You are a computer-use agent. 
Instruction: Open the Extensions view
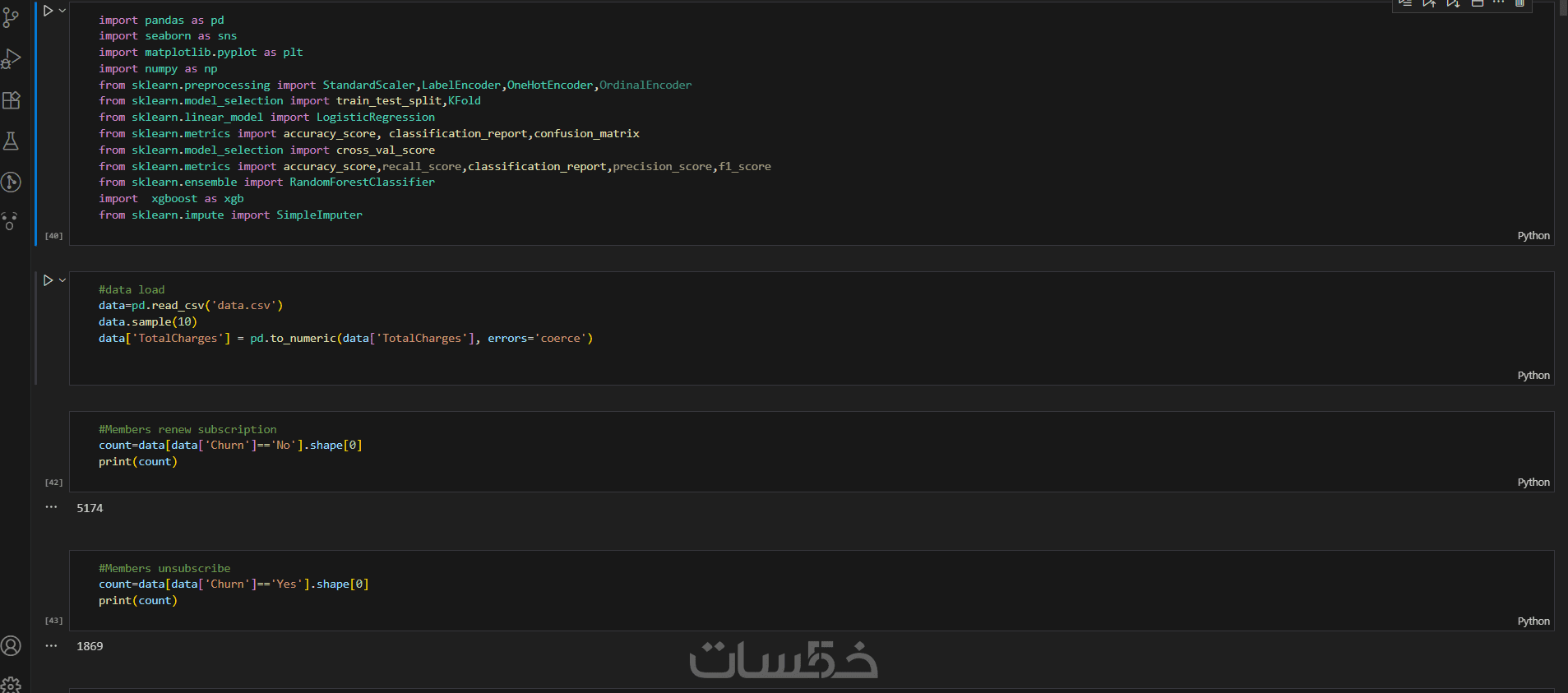tap(11, 100)
